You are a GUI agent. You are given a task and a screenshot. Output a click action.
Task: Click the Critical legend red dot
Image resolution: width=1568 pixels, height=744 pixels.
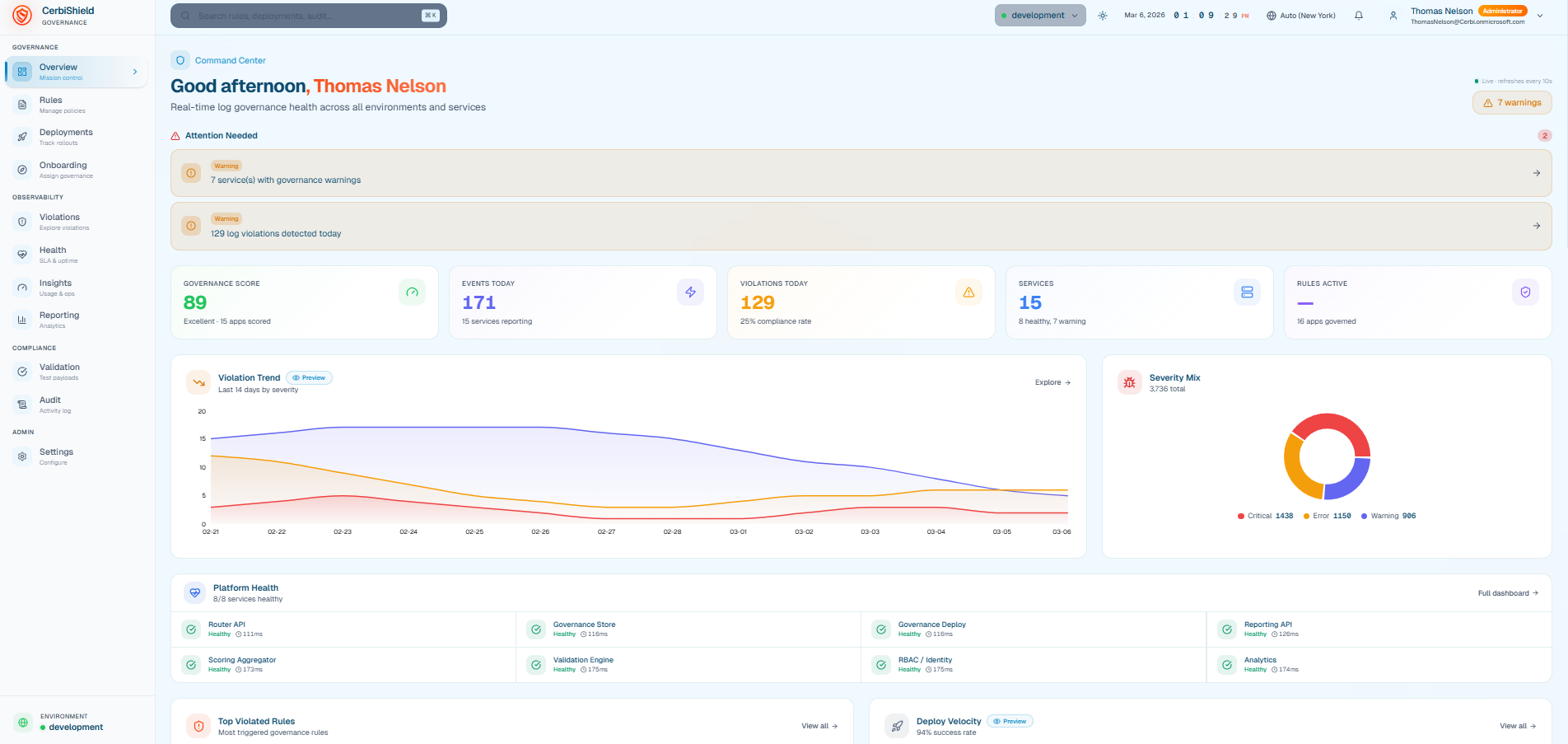click(1241, 516)
